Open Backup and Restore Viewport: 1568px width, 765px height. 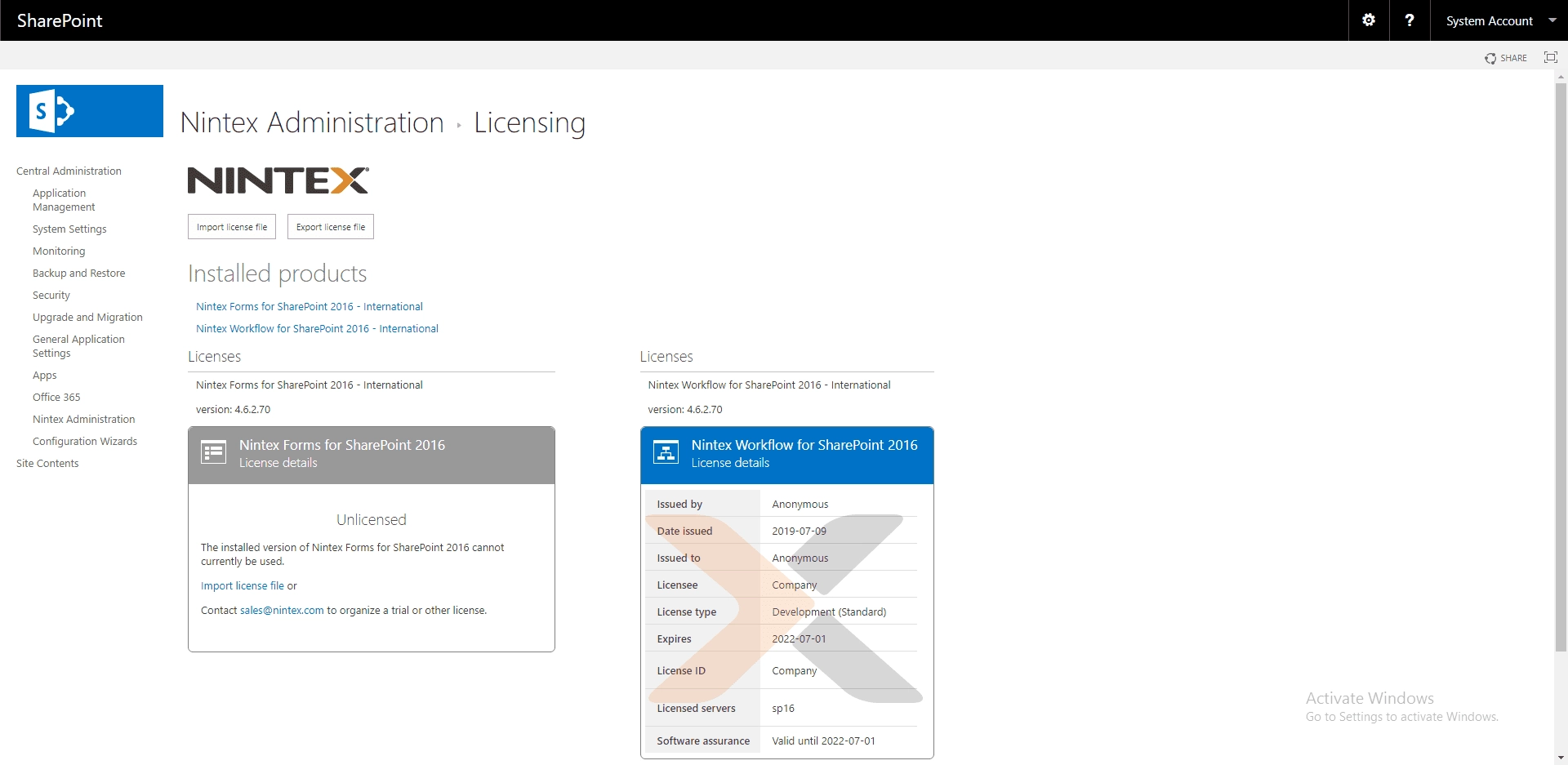pos(79,273)
